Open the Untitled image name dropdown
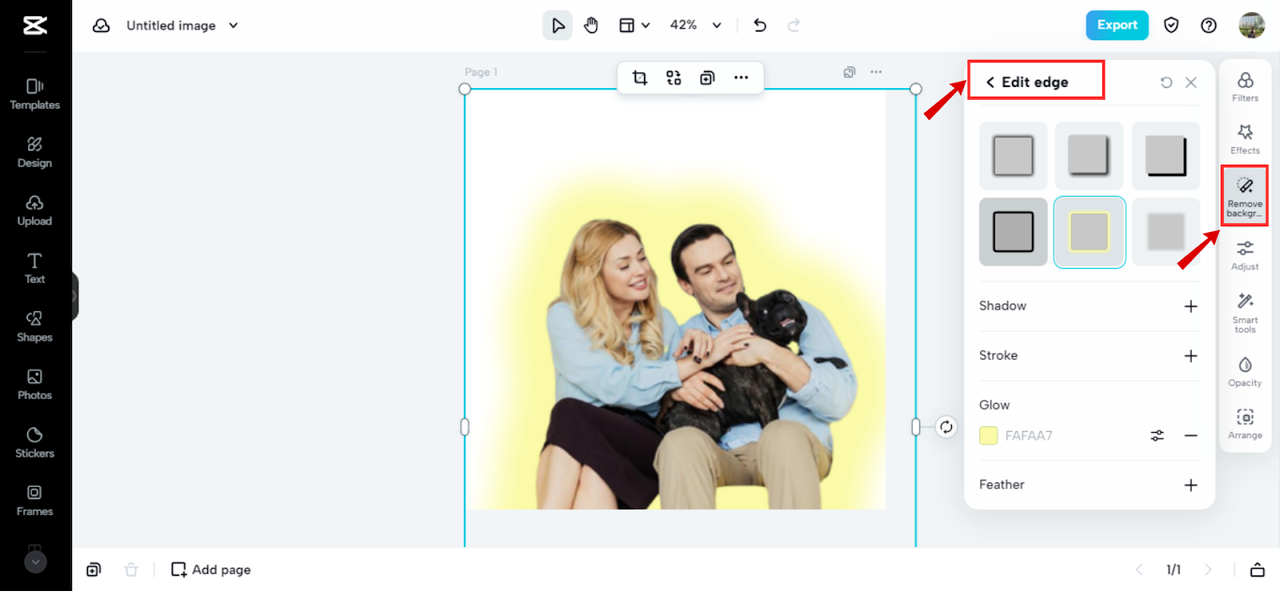The image size is (1280, 595). (x=182, y=26)
